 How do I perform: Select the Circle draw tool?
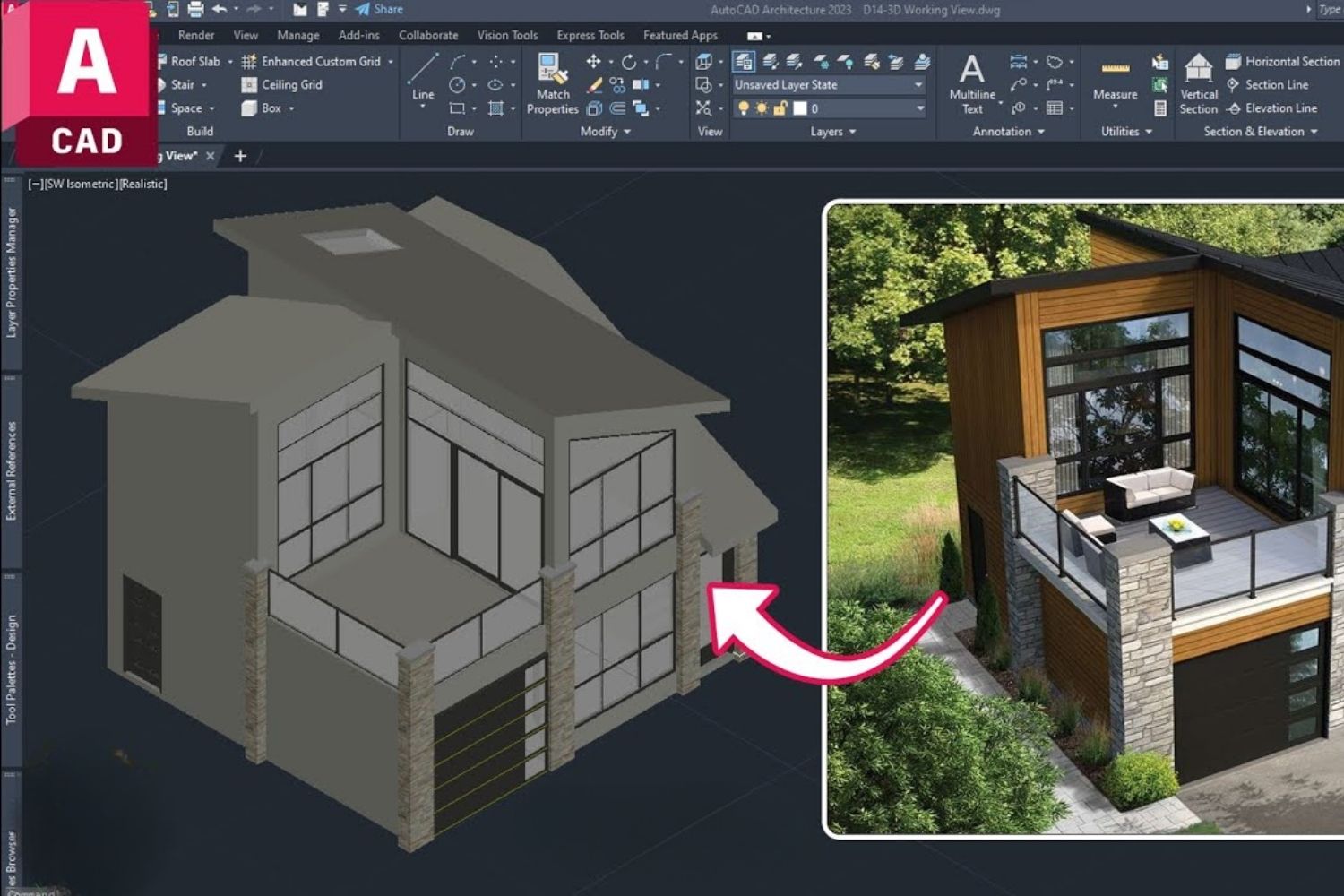[457, 85]
